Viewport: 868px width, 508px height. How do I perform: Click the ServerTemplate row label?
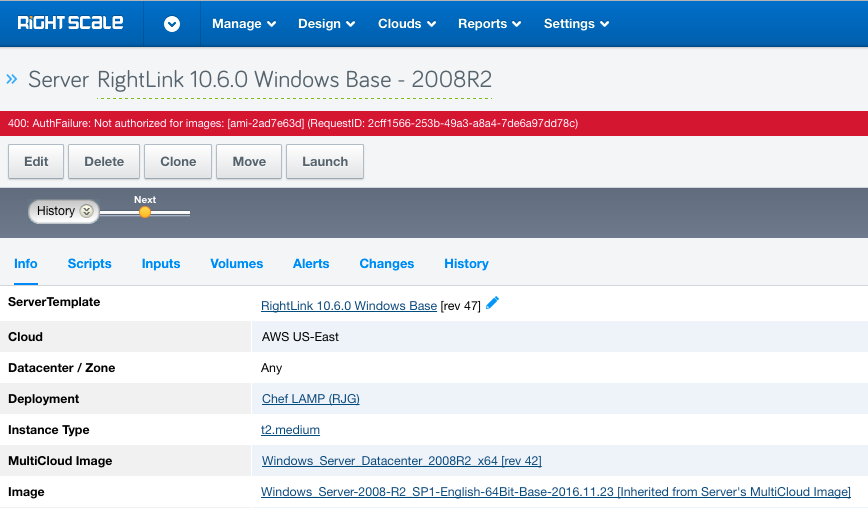[x=54, y=302]
